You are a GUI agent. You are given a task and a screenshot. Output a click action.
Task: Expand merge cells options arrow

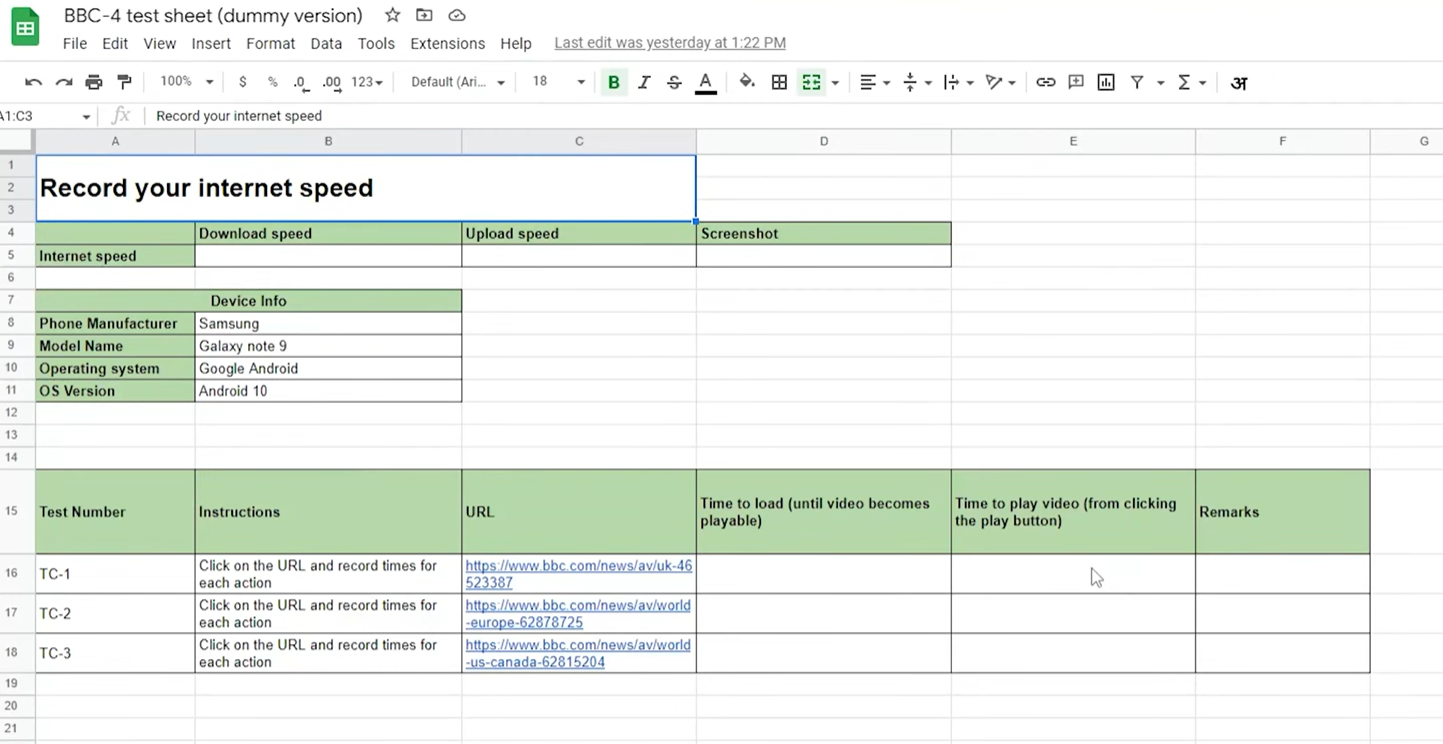coord(835,82)
